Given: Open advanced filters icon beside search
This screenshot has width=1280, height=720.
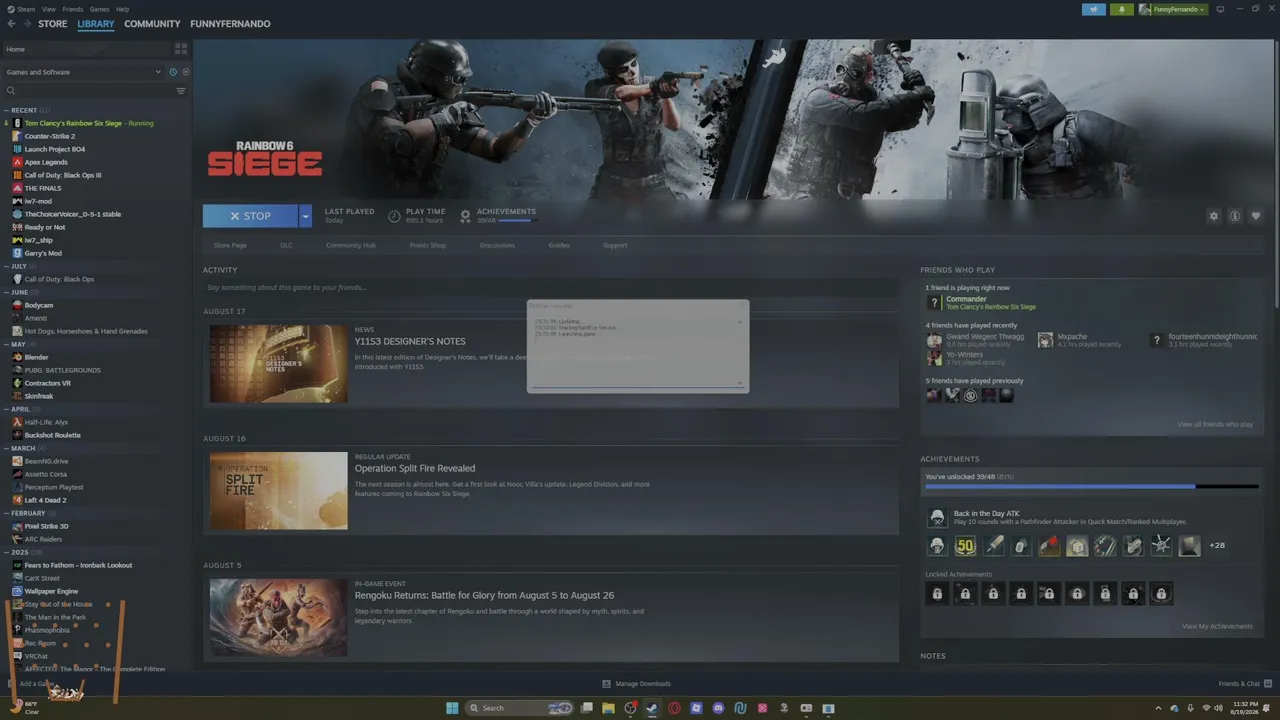Looking at the screenshot, I should coord(181,91).
